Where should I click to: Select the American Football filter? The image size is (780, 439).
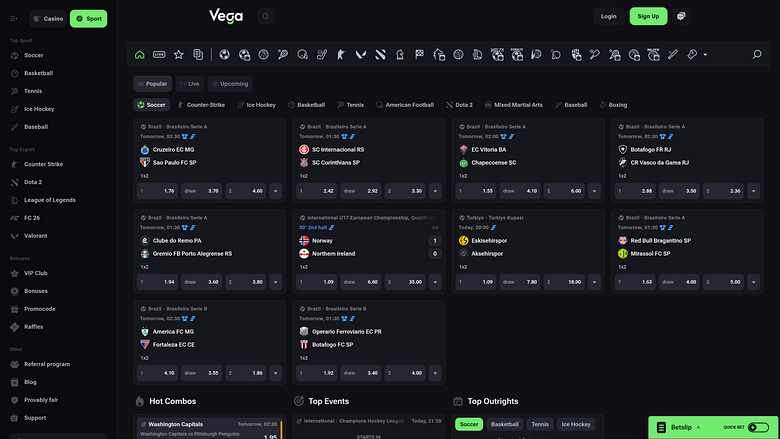tap(405, 105)
